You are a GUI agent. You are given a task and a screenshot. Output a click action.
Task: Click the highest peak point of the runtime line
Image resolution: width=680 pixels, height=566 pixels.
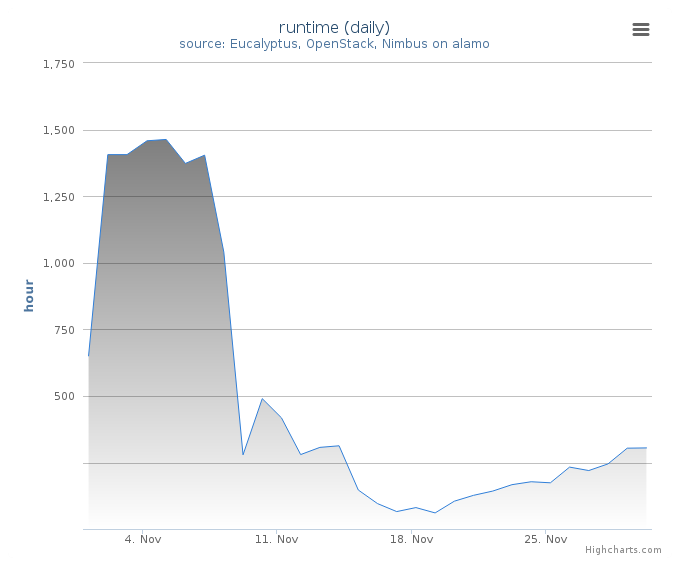click(x=166, y=140)
